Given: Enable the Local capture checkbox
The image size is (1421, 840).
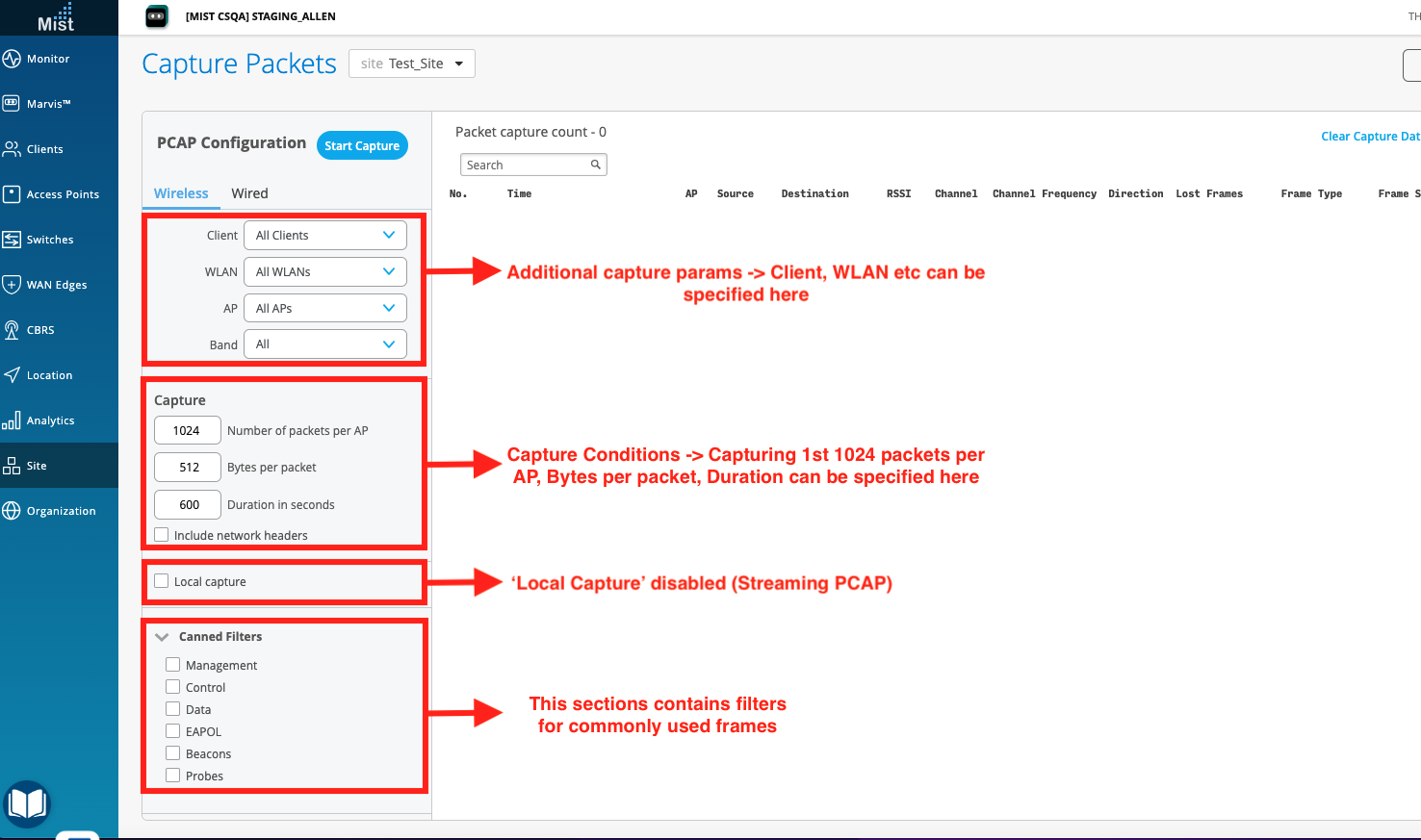Looking at the screenshot, I should click(x=162, y=581).
